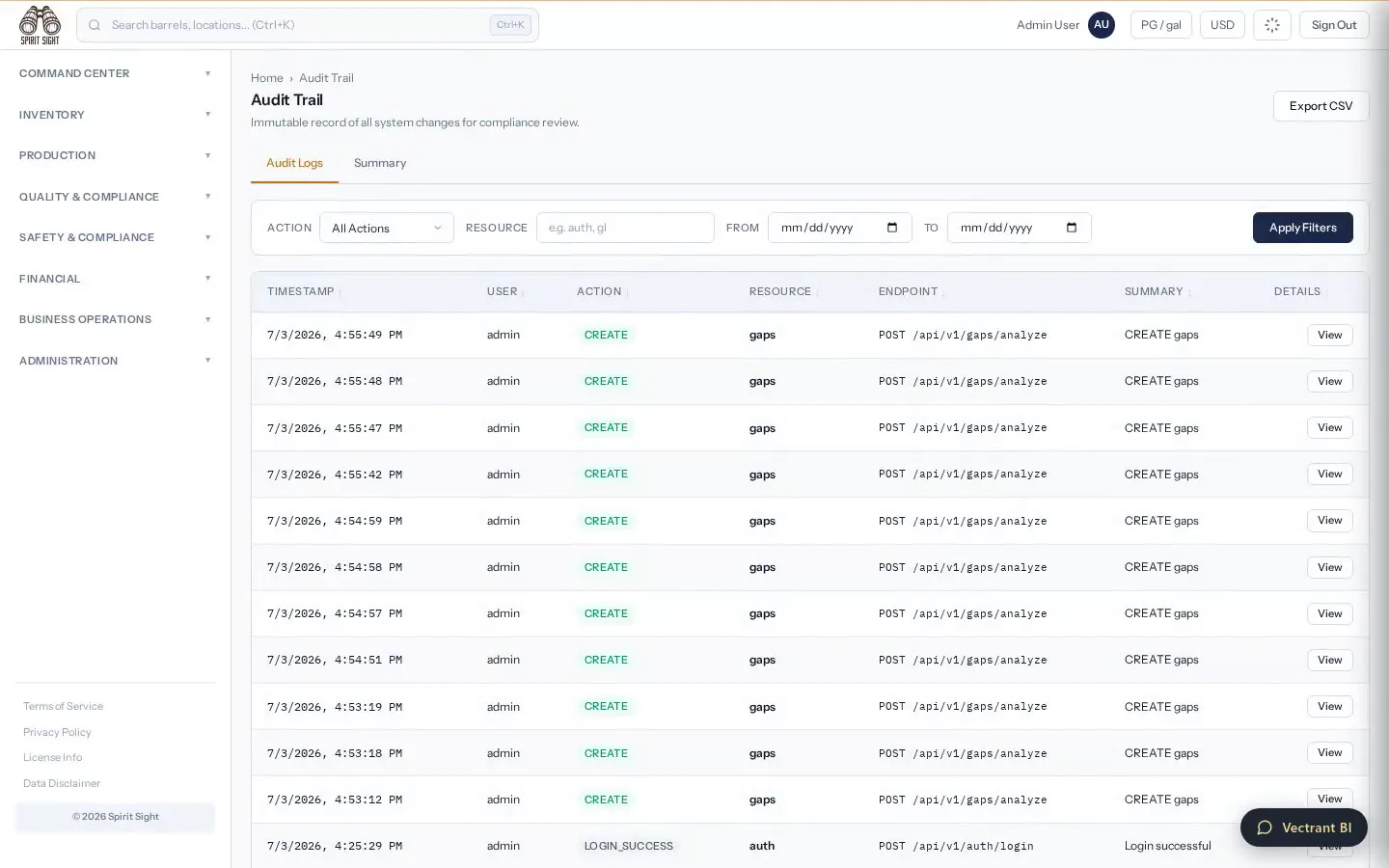Click the RESOURCE filter input field

point(625,228)
